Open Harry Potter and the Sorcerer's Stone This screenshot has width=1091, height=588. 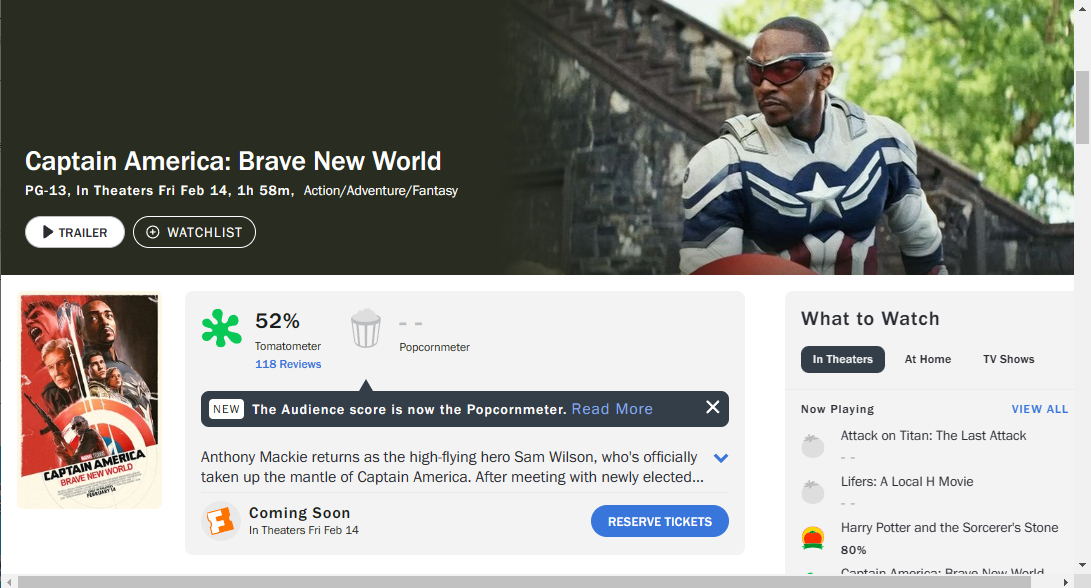949,527
